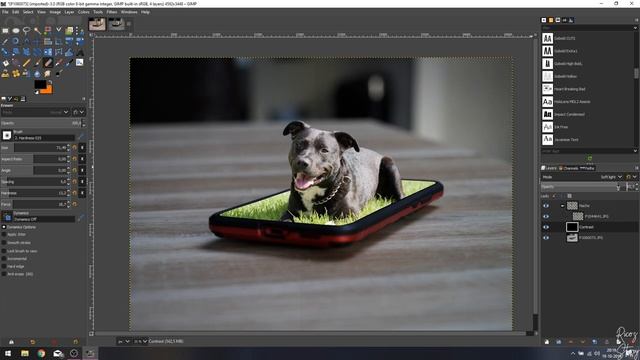This screenshot has width=640, height=360.
Task: Select the Paintbrush tool
Action: coord(37,63)
